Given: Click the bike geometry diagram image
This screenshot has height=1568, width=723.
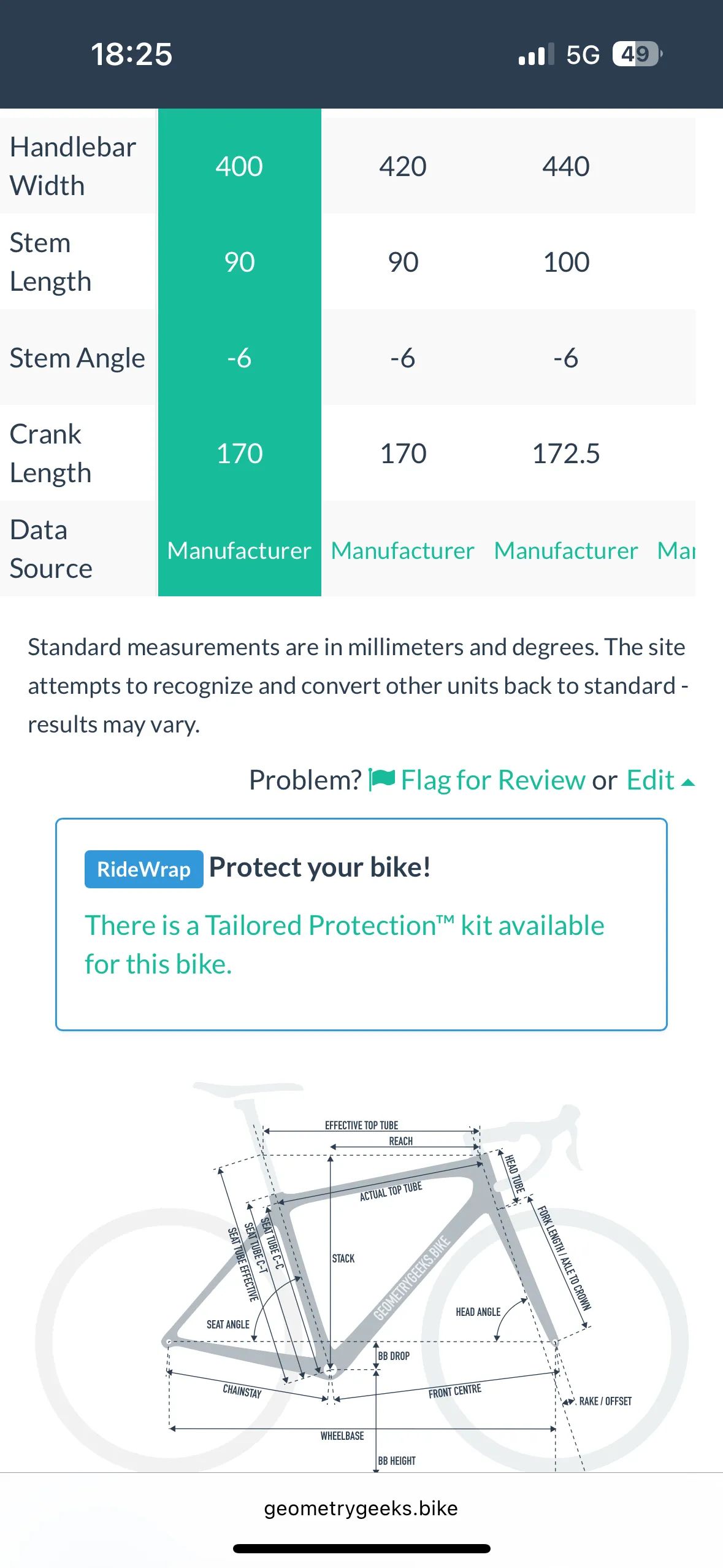Looking at the screenshot, I should [x=362, y=1275].
